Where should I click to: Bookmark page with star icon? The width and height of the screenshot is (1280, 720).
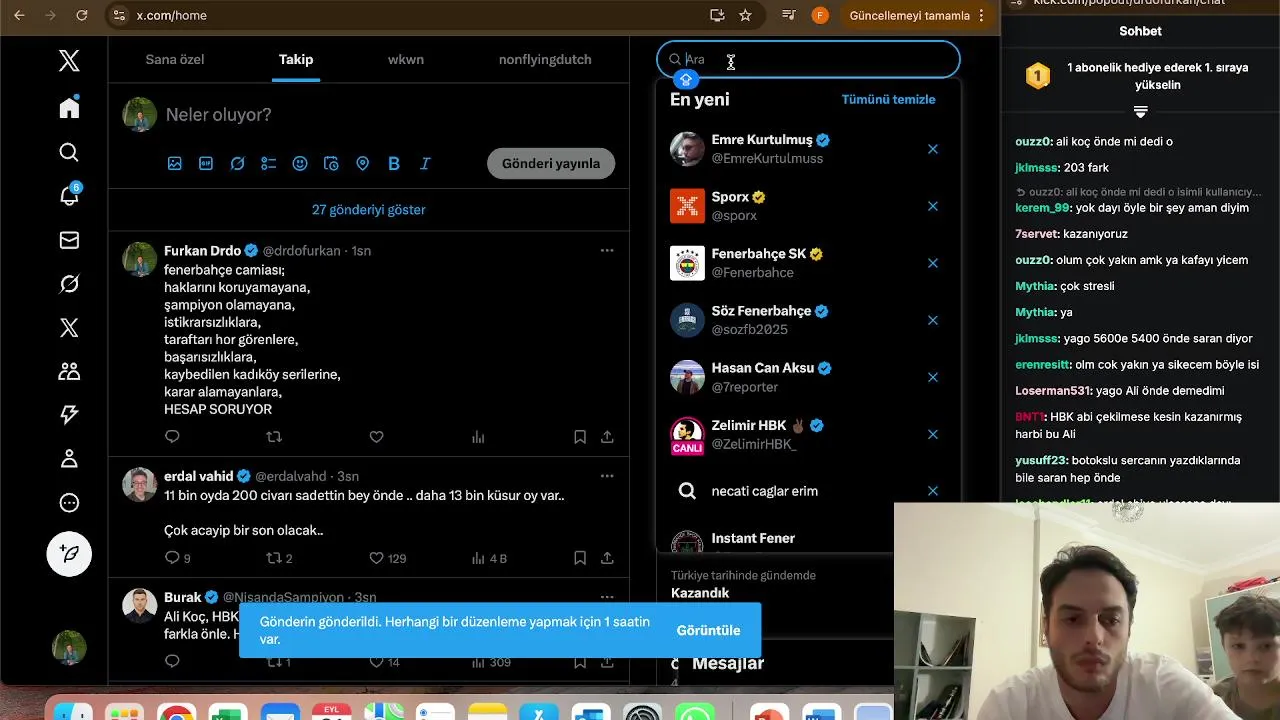tap(745, 15)
